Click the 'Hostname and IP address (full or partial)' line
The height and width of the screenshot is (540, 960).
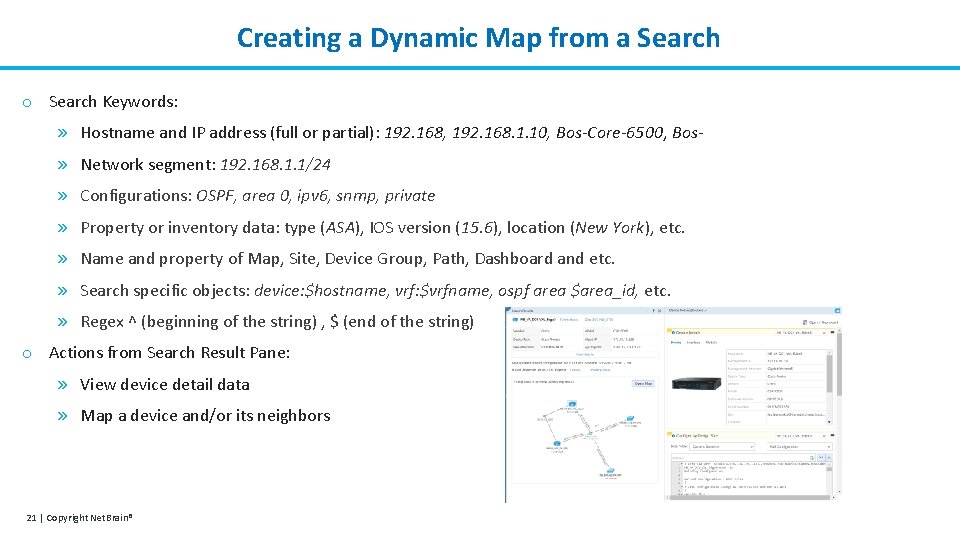point(392,133)
